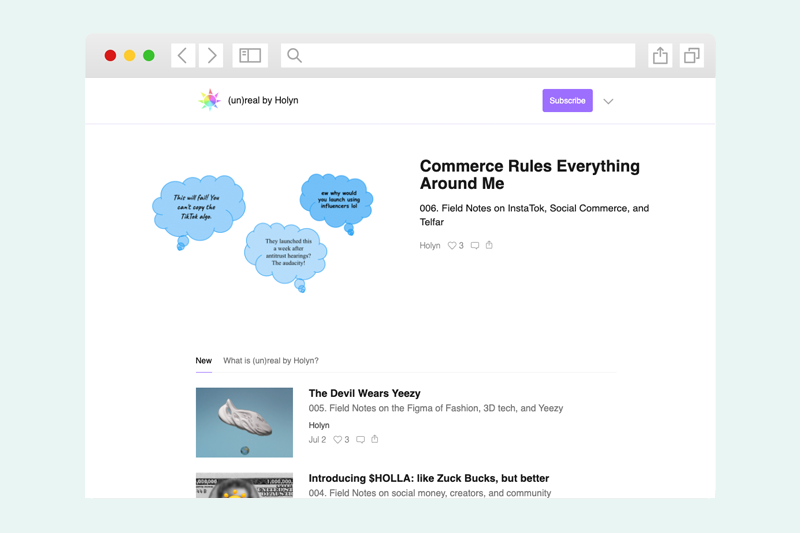This screenshot has height=533, width=800.
Task: Open comments on The Devil Wears Yeezy
Action: (361, 439)
